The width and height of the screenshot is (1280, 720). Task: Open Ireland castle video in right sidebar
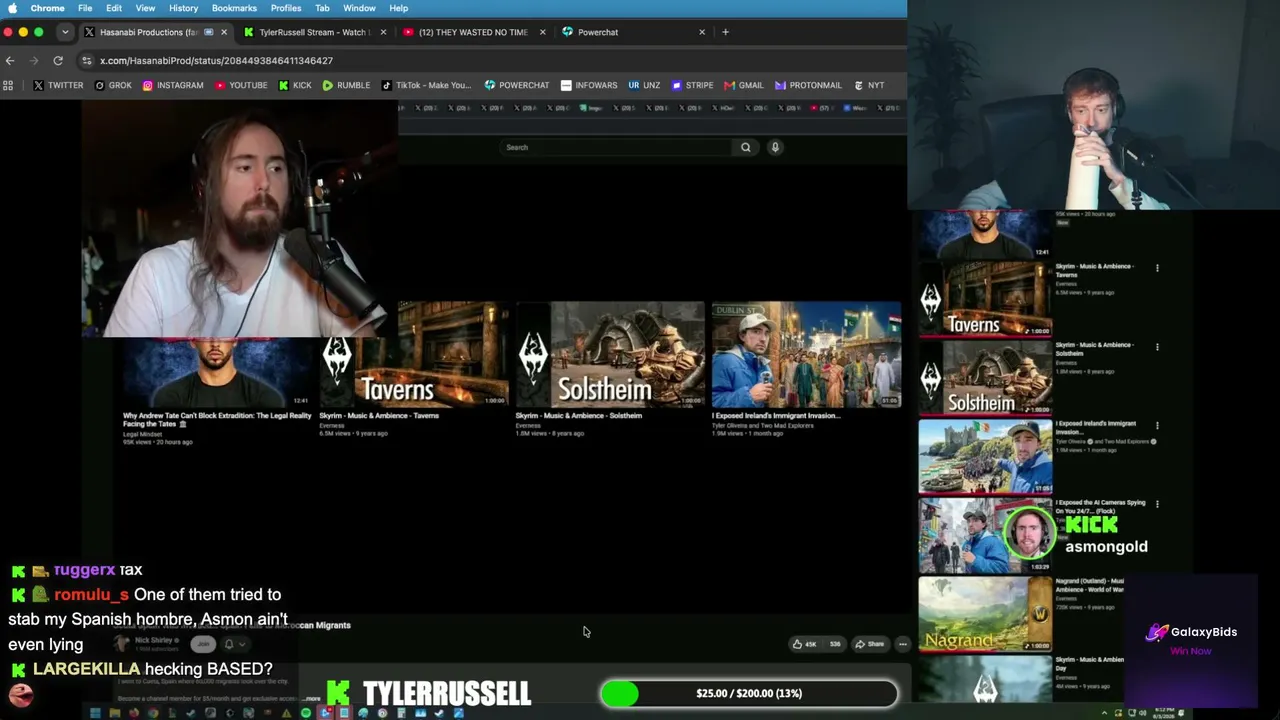point(985,457)
